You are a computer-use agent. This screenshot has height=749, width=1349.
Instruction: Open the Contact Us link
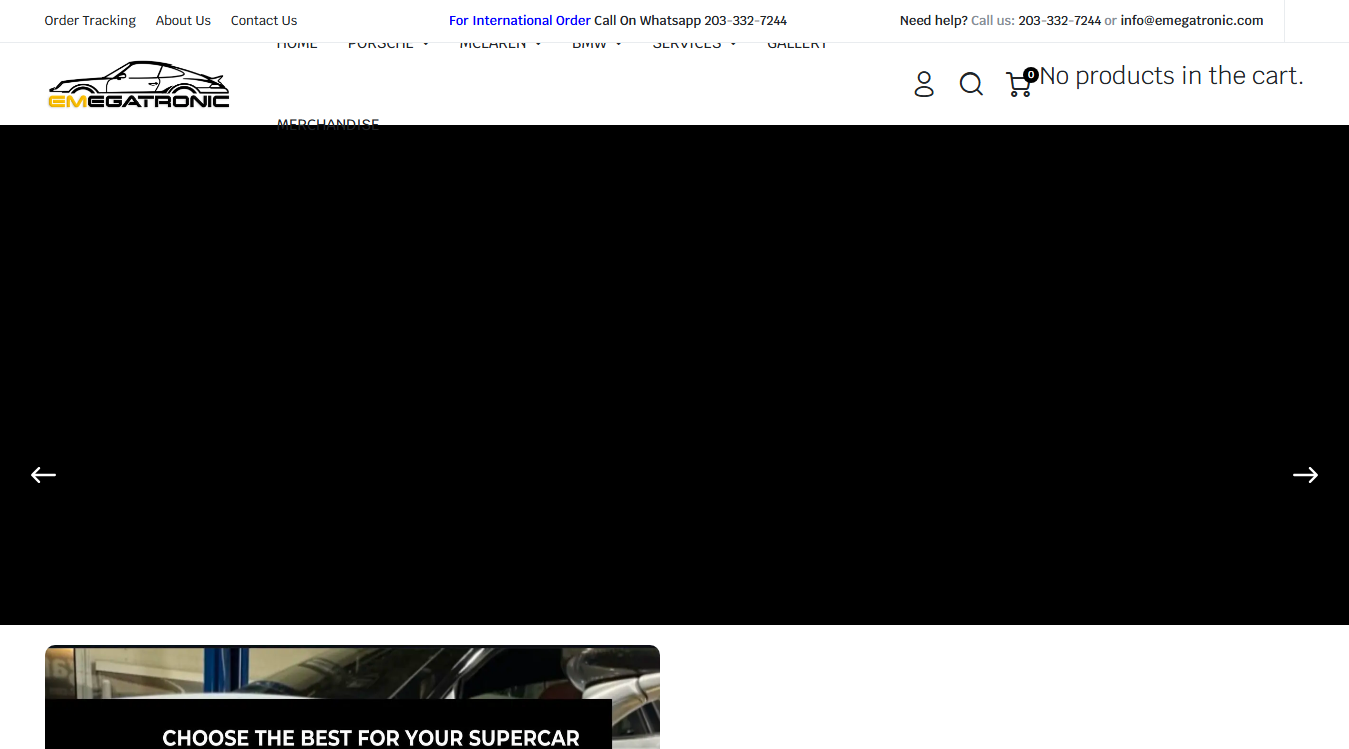[264, 20]
